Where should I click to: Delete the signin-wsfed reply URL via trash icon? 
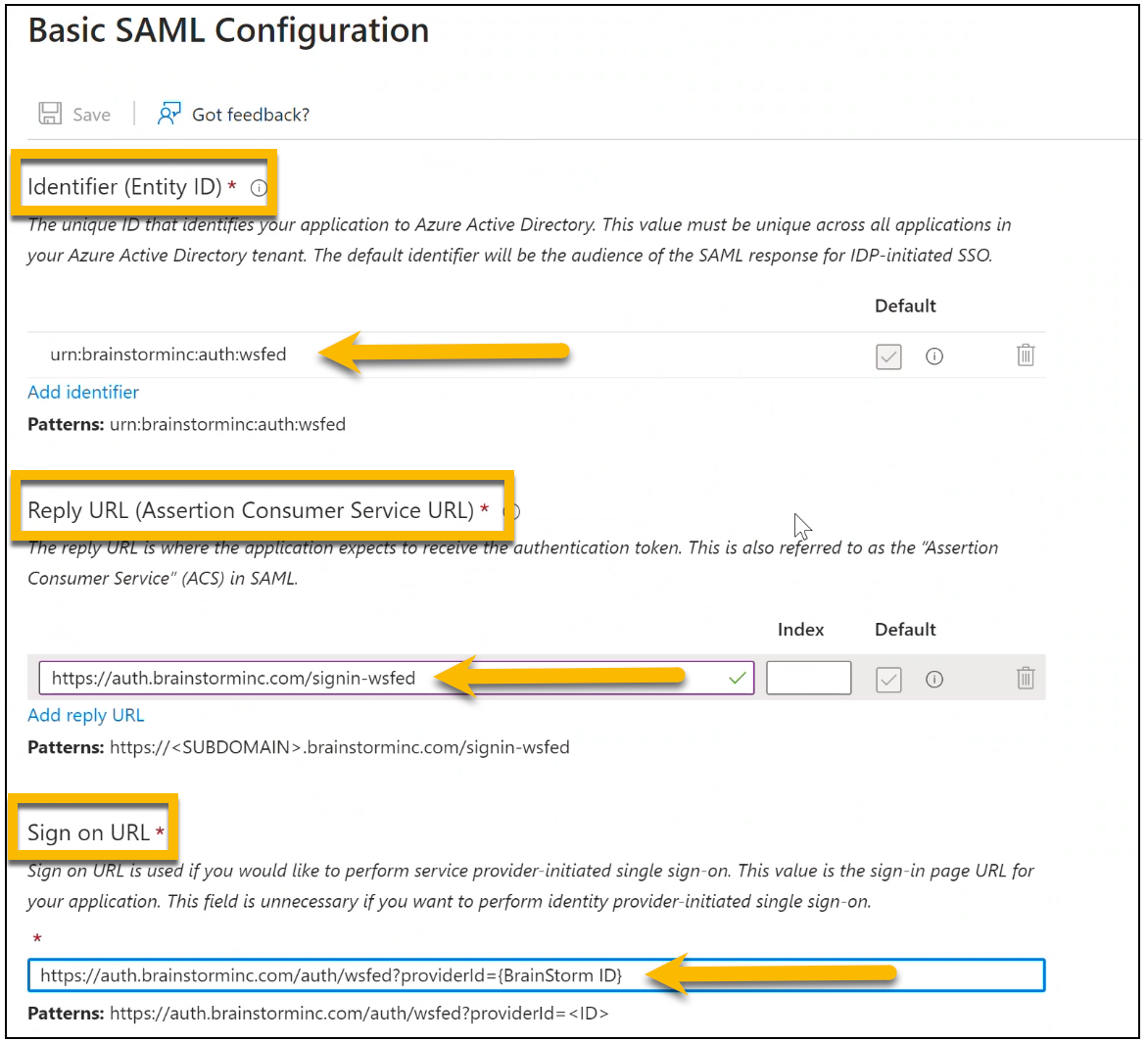tap(1025, 678)
